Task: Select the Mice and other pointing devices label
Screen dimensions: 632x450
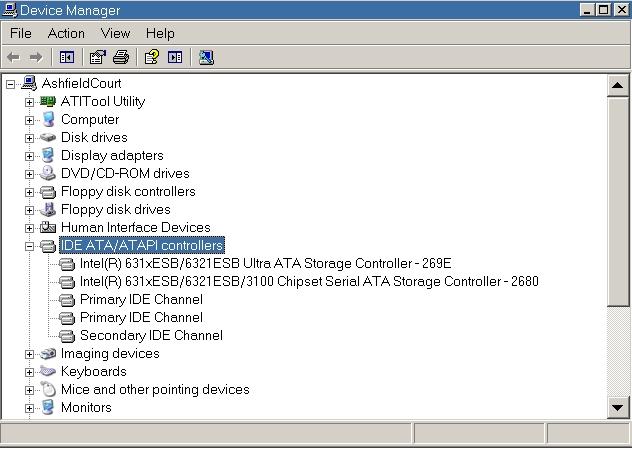Action: pos(155,389)
